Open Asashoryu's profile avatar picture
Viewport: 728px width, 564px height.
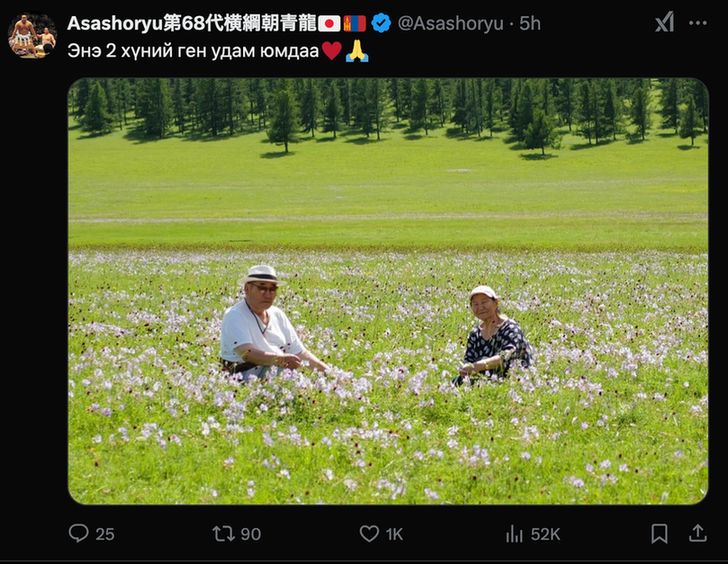[32, 35]
